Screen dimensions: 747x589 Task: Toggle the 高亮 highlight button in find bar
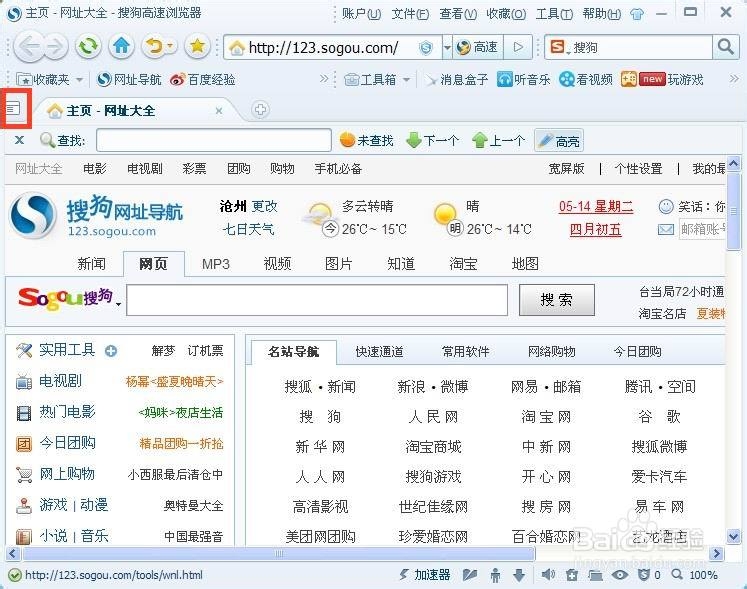pos(558,141)
